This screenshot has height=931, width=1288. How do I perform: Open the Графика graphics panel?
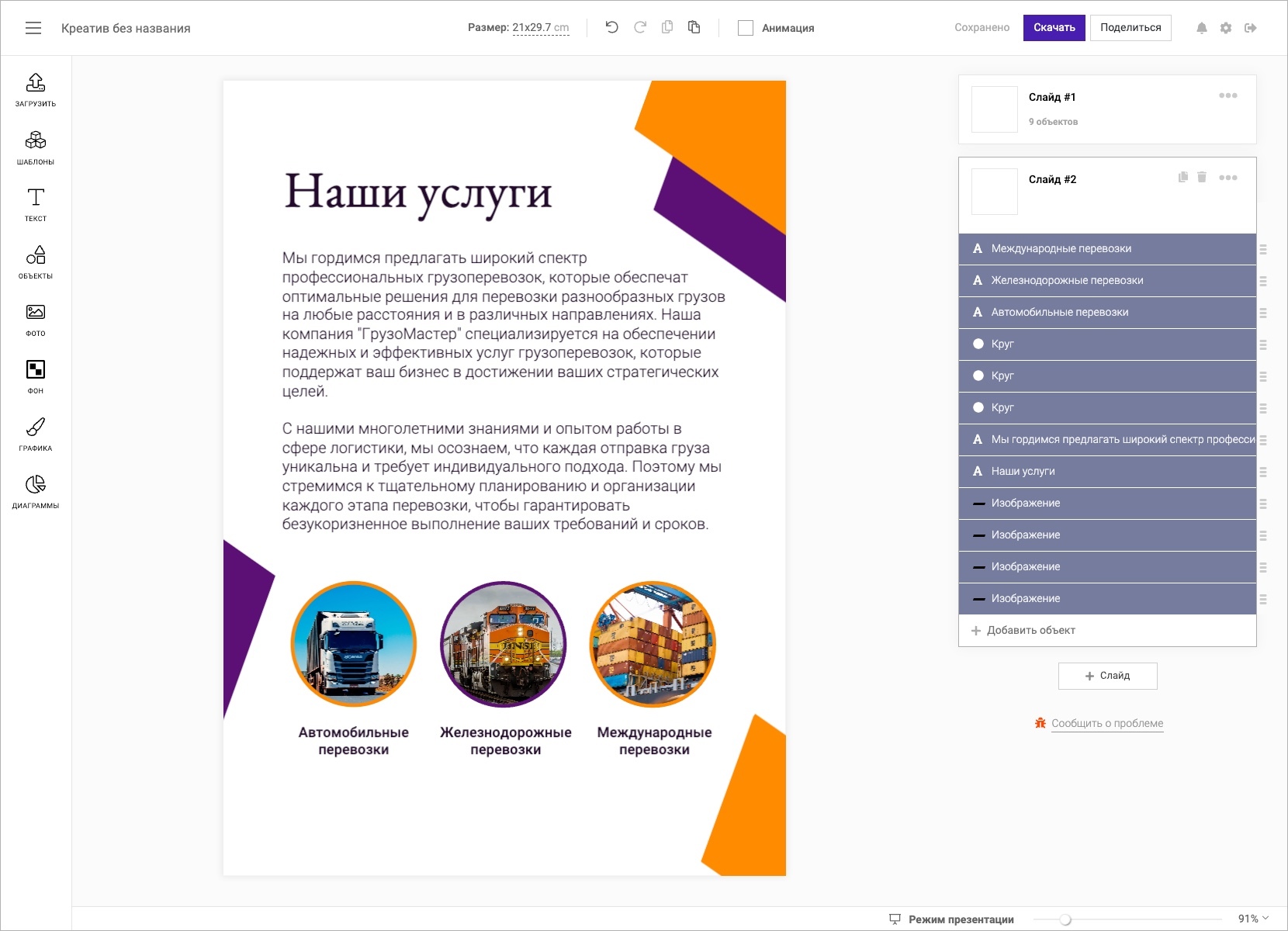(36, 434)
